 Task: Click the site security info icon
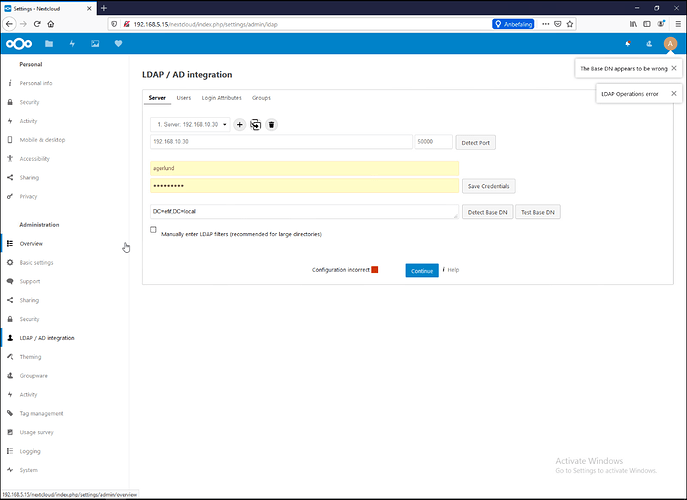click(127, 24)
